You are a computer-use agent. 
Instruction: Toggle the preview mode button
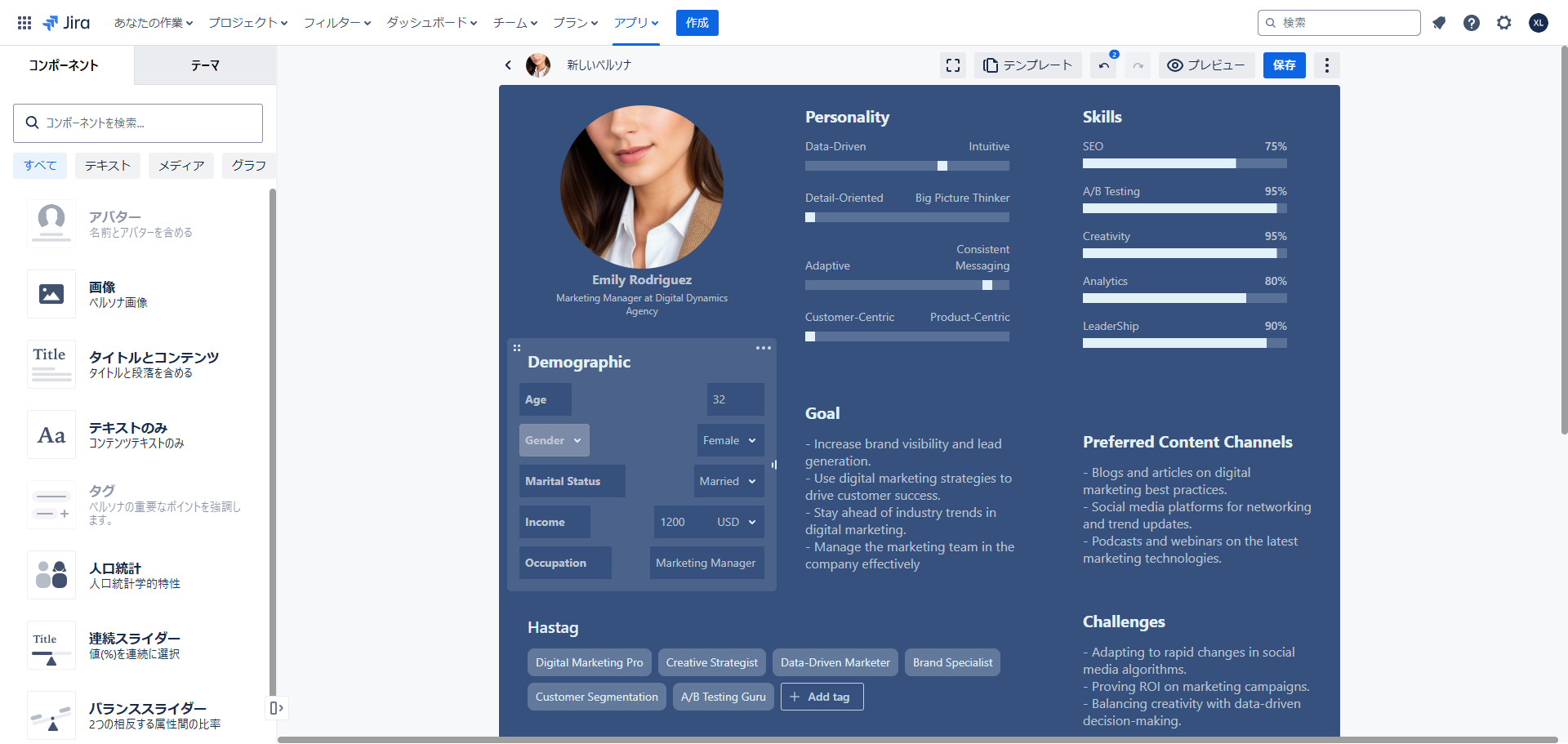[x=1206, y=65]
